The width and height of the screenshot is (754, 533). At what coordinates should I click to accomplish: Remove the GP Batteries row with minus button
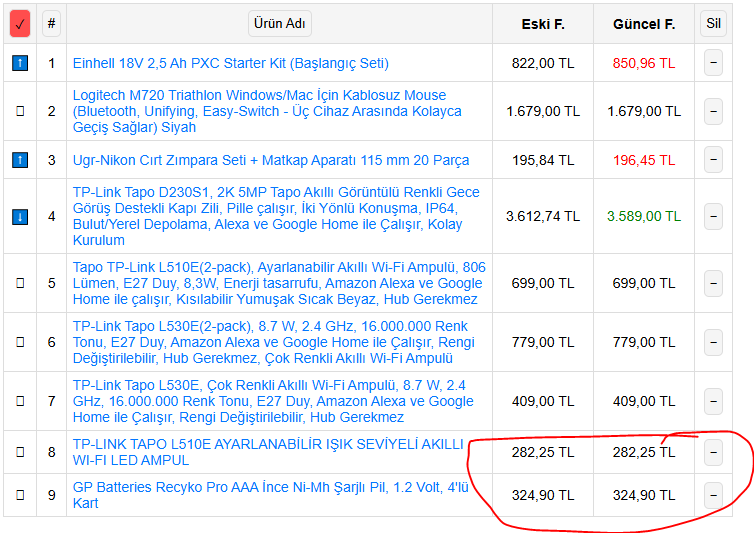pyautogui.click(x=713, y=495)
